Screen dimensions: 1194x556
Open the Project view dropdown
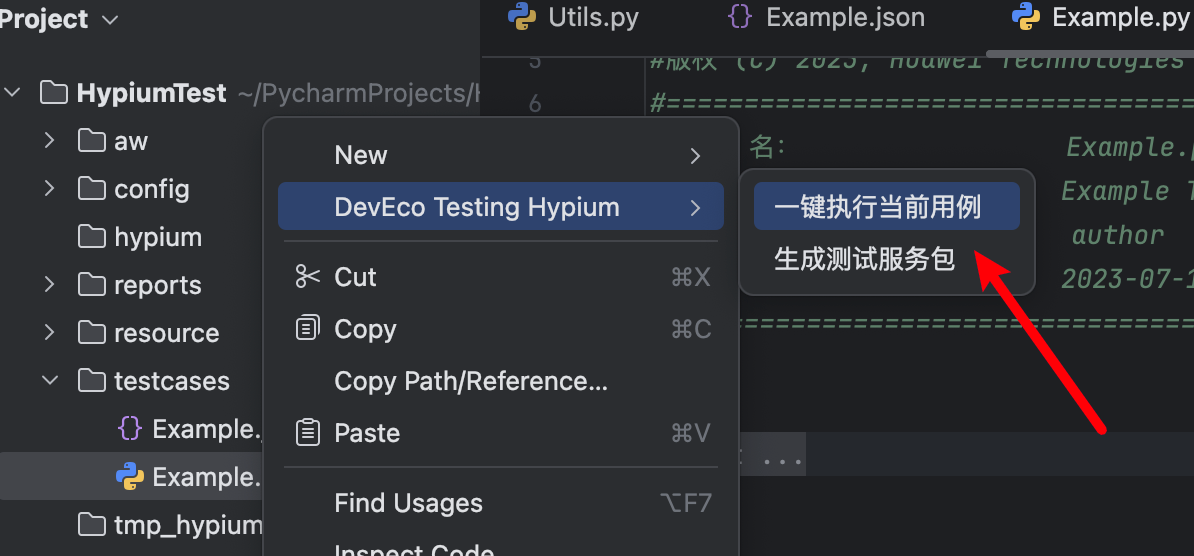point(110,20)
